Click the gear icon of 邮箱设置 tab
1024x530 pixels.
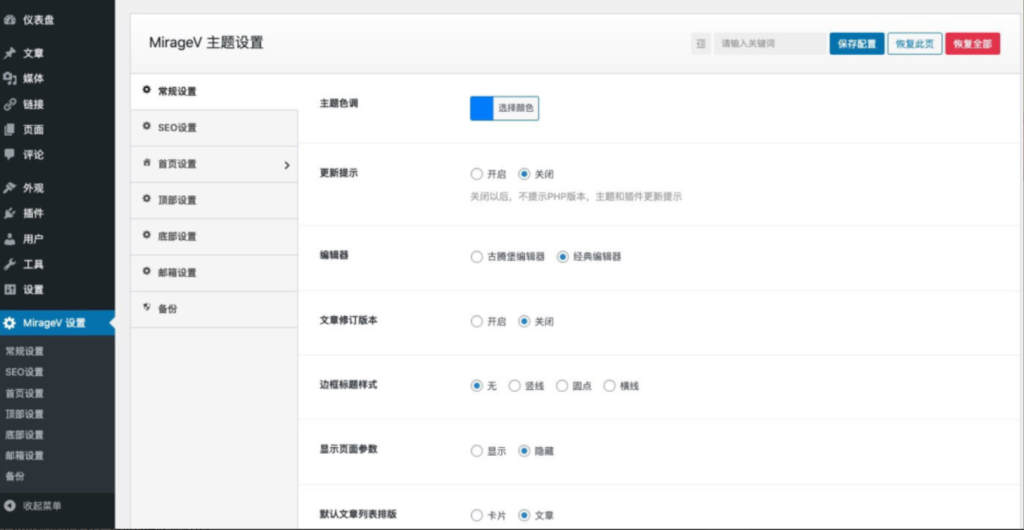(146, 272)
